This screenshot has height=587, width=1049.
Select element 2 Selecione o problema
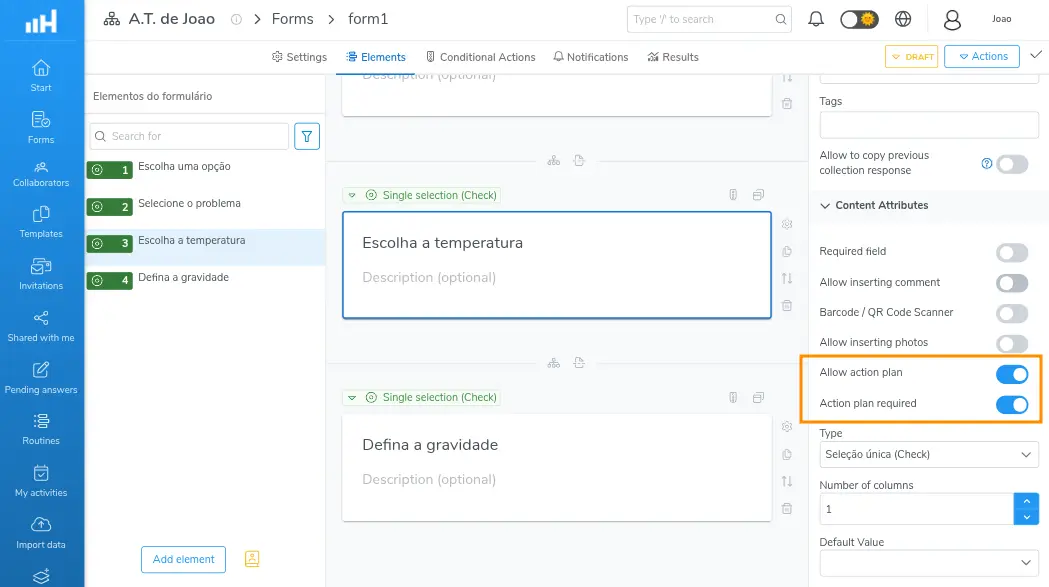coord(205,207)
